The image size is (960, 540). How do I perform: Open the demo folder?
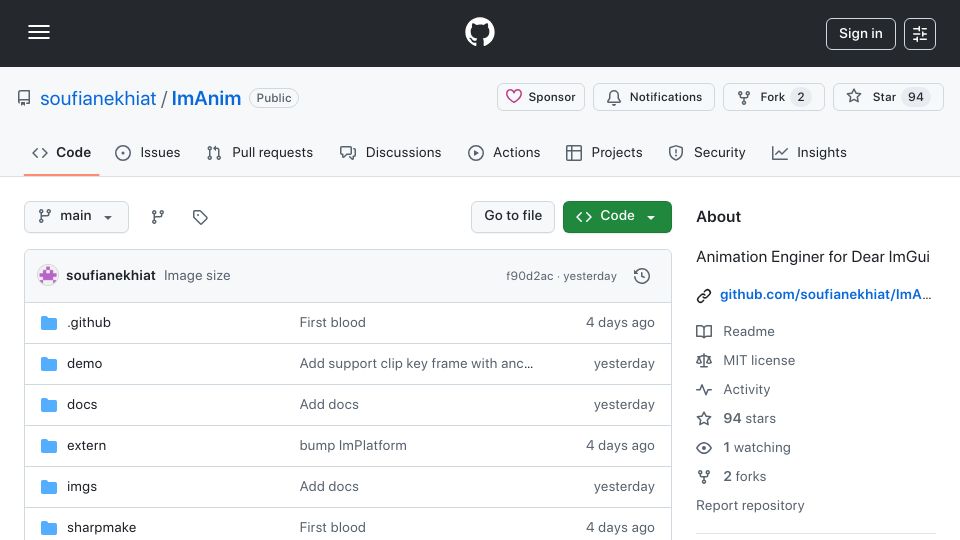pyautogui.click(x=84, y=364)
